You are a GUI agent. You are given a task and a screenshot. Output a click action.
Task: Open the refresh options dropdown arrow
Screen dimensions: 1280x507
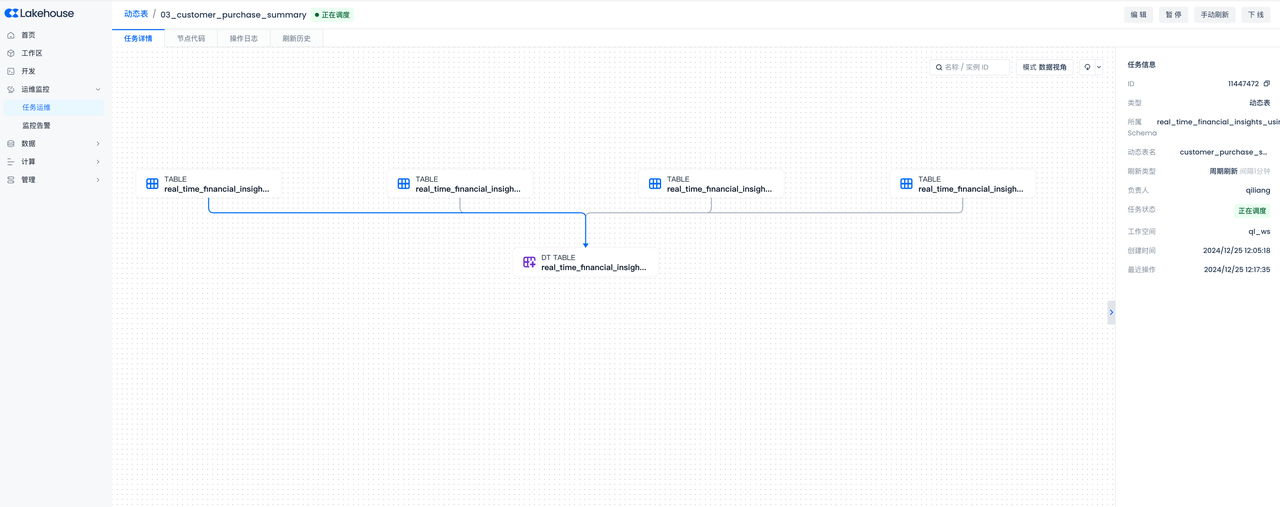tap(1099, 67)
